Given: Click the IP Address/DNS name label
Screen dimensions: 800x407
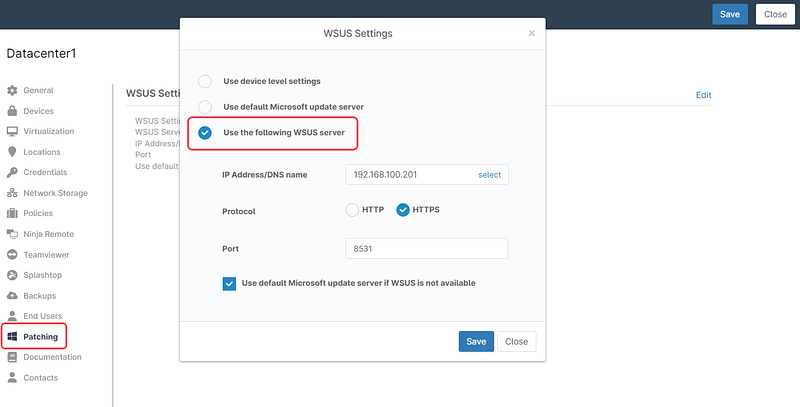Looking at the screenshot, I should 265,175.
